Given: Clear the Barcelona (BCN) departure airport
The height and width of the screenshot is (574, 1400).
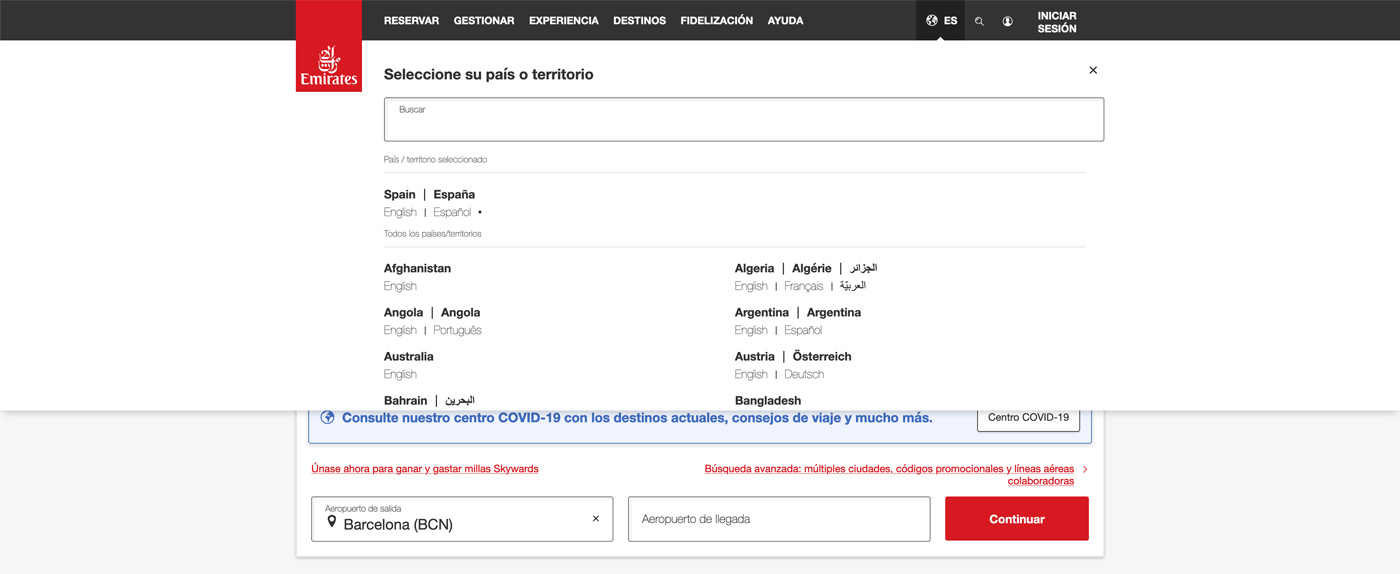Looking at the screenshot, I should 596,519.
